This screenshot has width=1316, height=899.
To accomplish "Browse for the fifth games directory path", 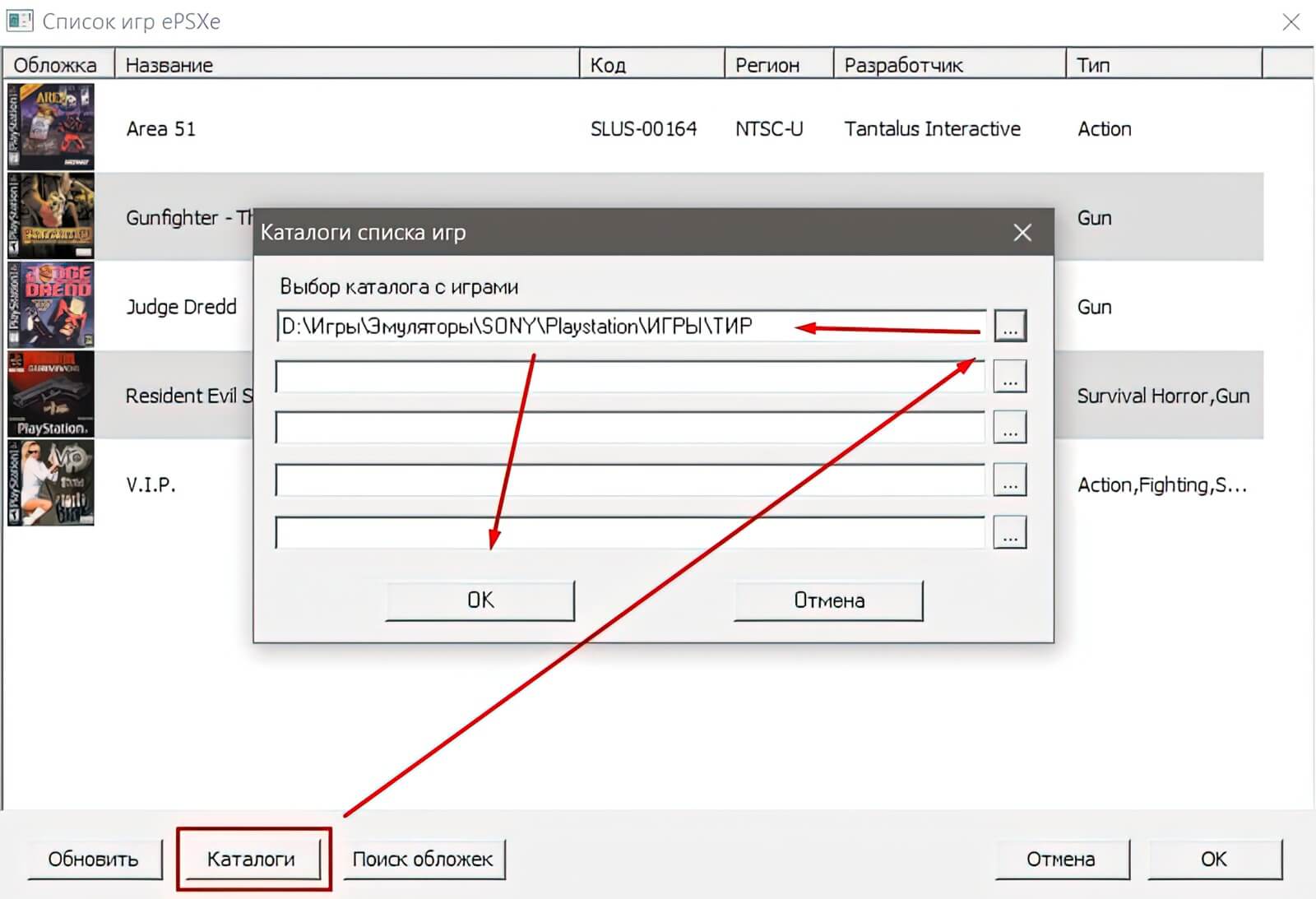I will click(x=1010, y=532).
